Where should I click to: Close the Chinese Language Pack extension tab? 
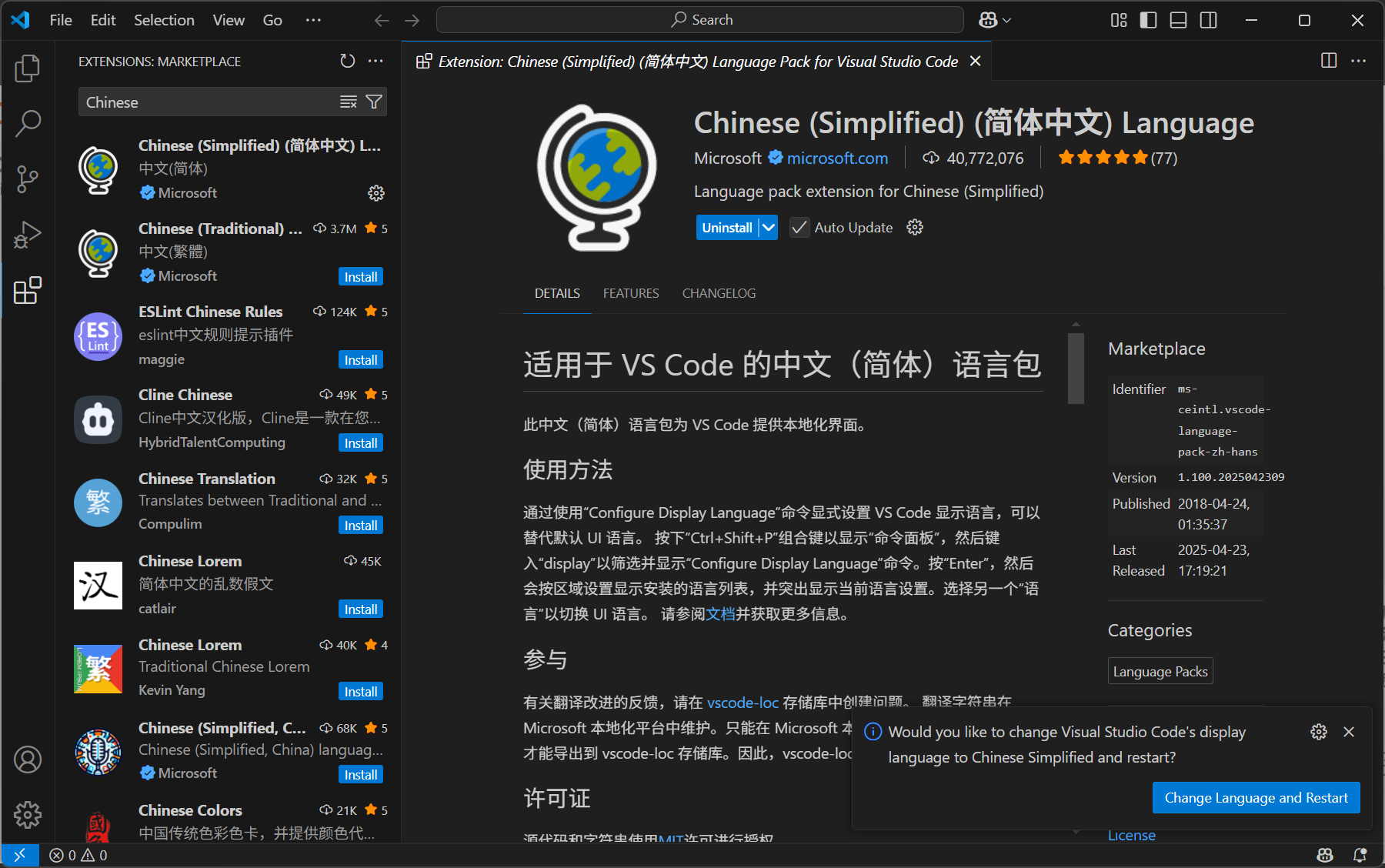975,61
